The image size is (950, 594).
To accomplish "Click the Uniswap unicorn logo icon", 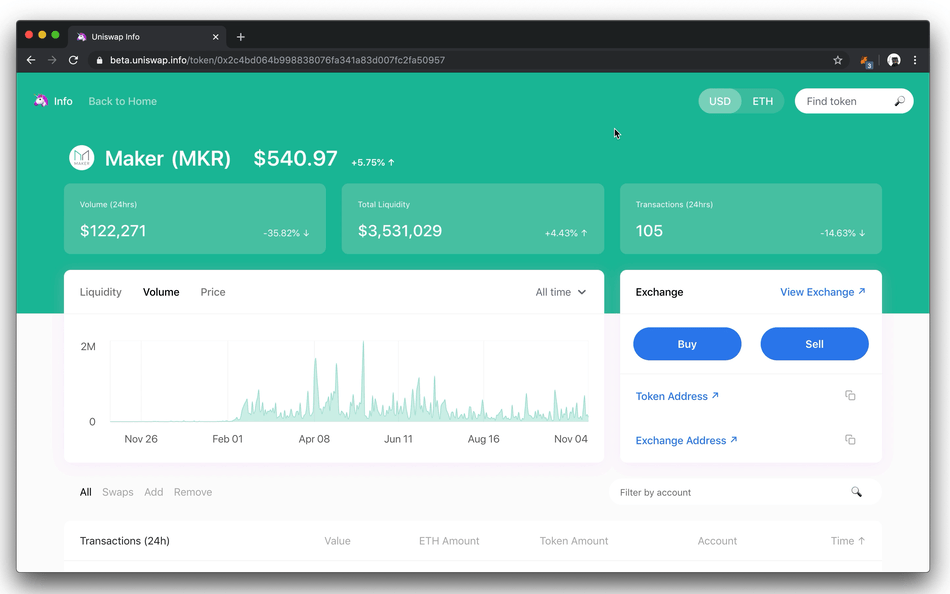I will 41,101.
